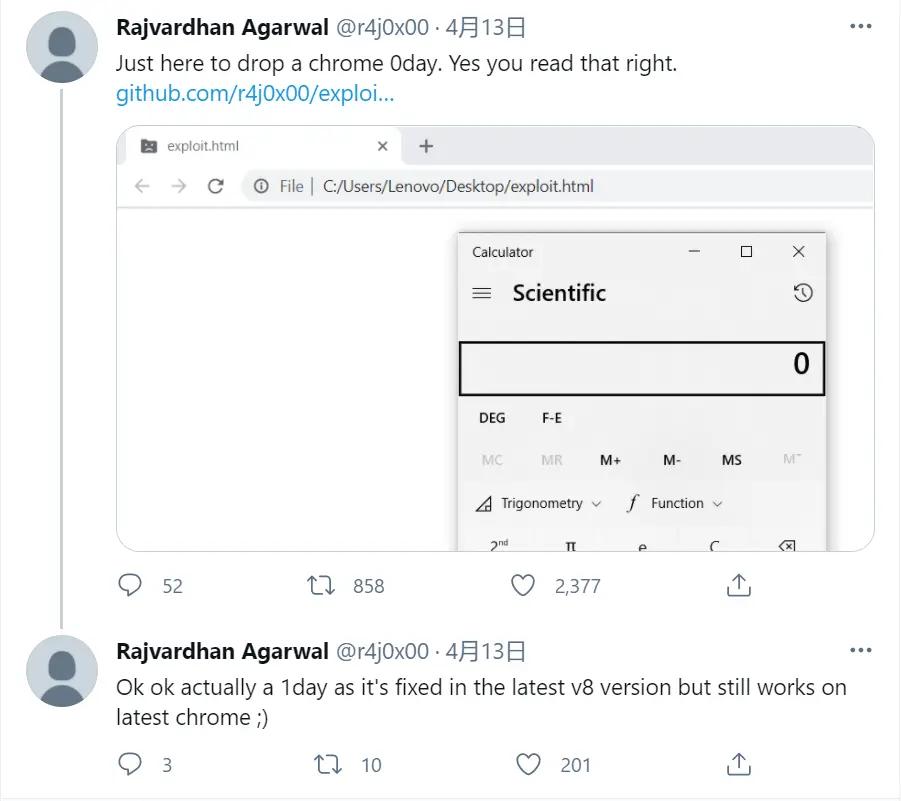
Task: Open the first tweet's profile avatar
Action: pos(62,48)
